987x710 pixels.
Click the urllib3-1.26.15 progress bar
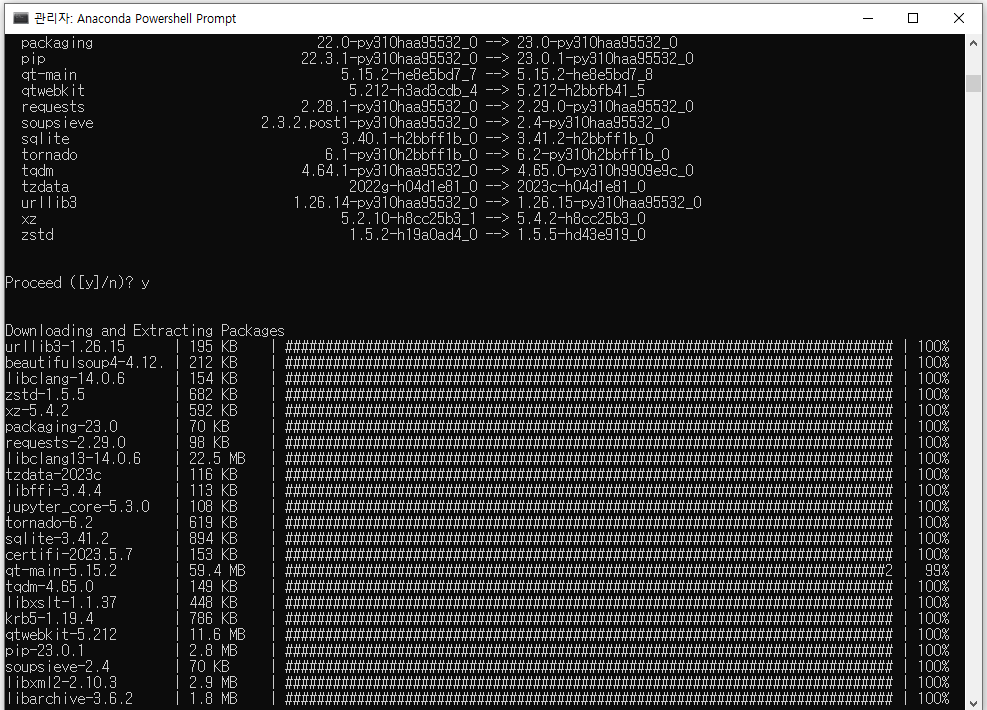(x=589, y=347)
